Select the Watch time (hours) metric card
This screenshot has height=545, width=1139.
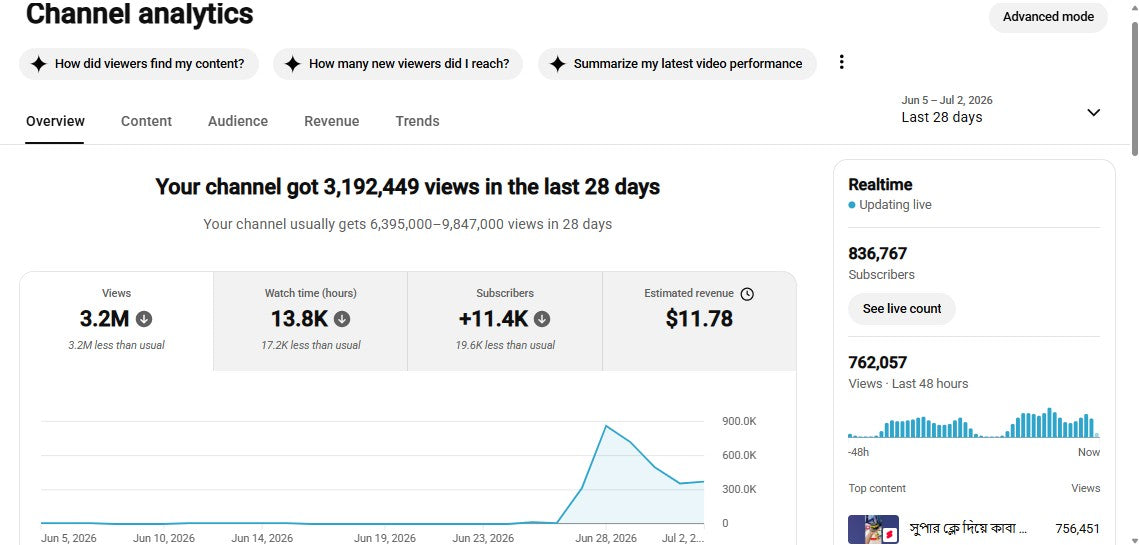310,321
